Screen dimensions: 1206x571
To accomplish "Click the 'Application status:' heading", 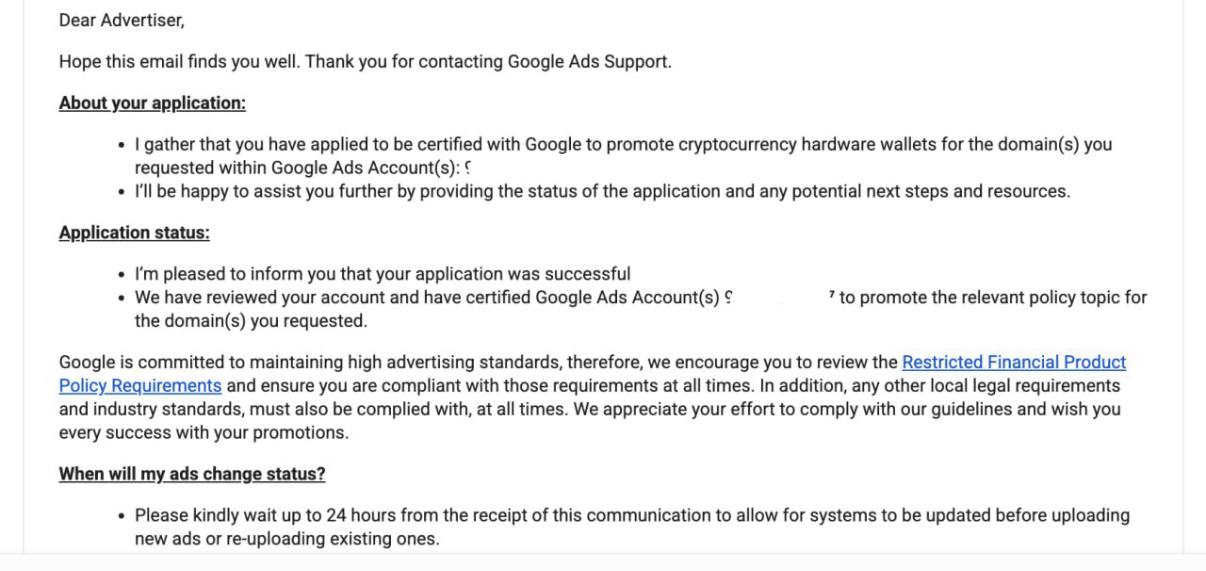I will point(134,233).
